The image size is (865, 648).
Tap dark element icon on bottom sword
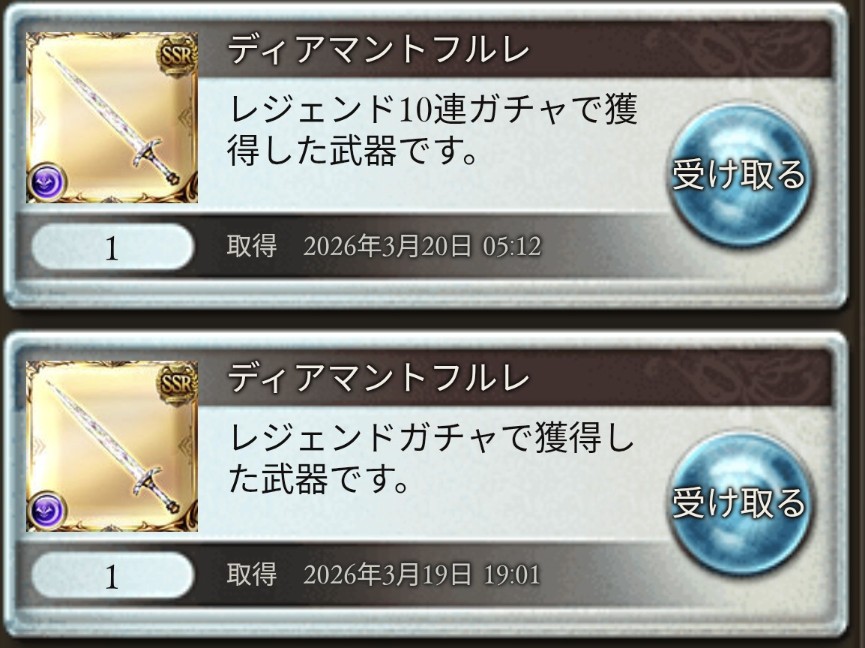coord(46,510)
